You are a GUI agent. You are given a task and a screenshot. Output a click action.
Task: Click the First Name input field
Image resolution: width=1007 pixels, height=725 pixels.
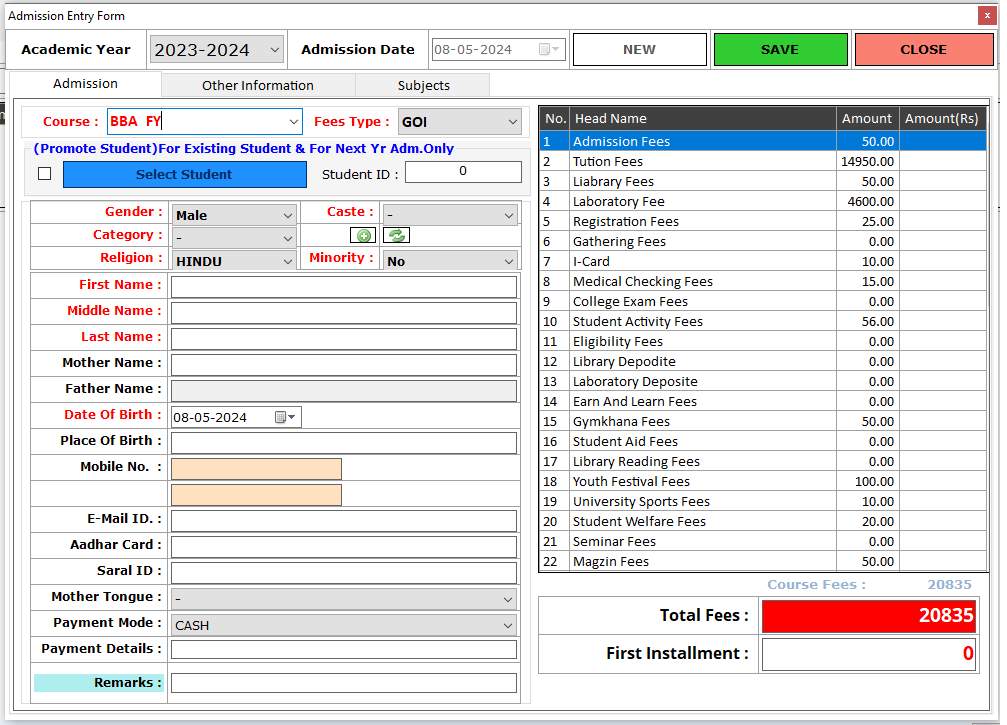pyautogui.click(x=343, y=287)
